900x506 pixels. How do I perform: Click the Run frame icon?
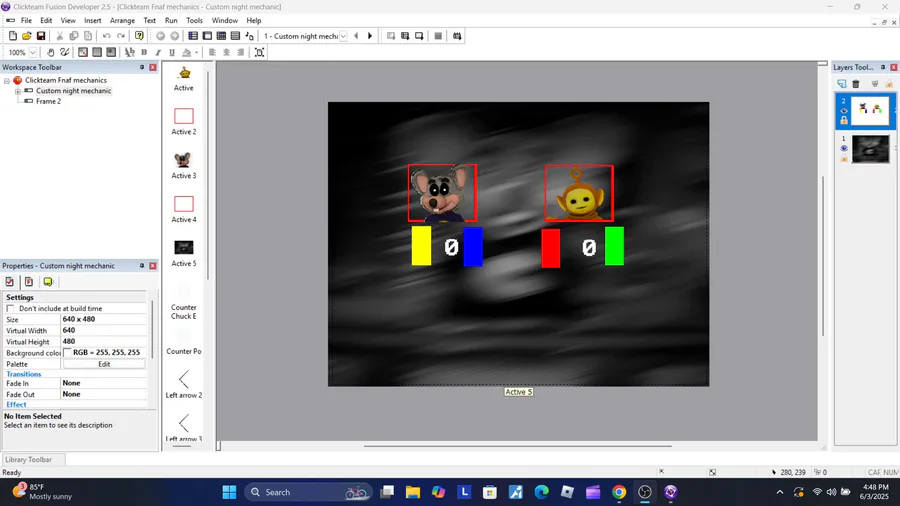tap(419, 36)
